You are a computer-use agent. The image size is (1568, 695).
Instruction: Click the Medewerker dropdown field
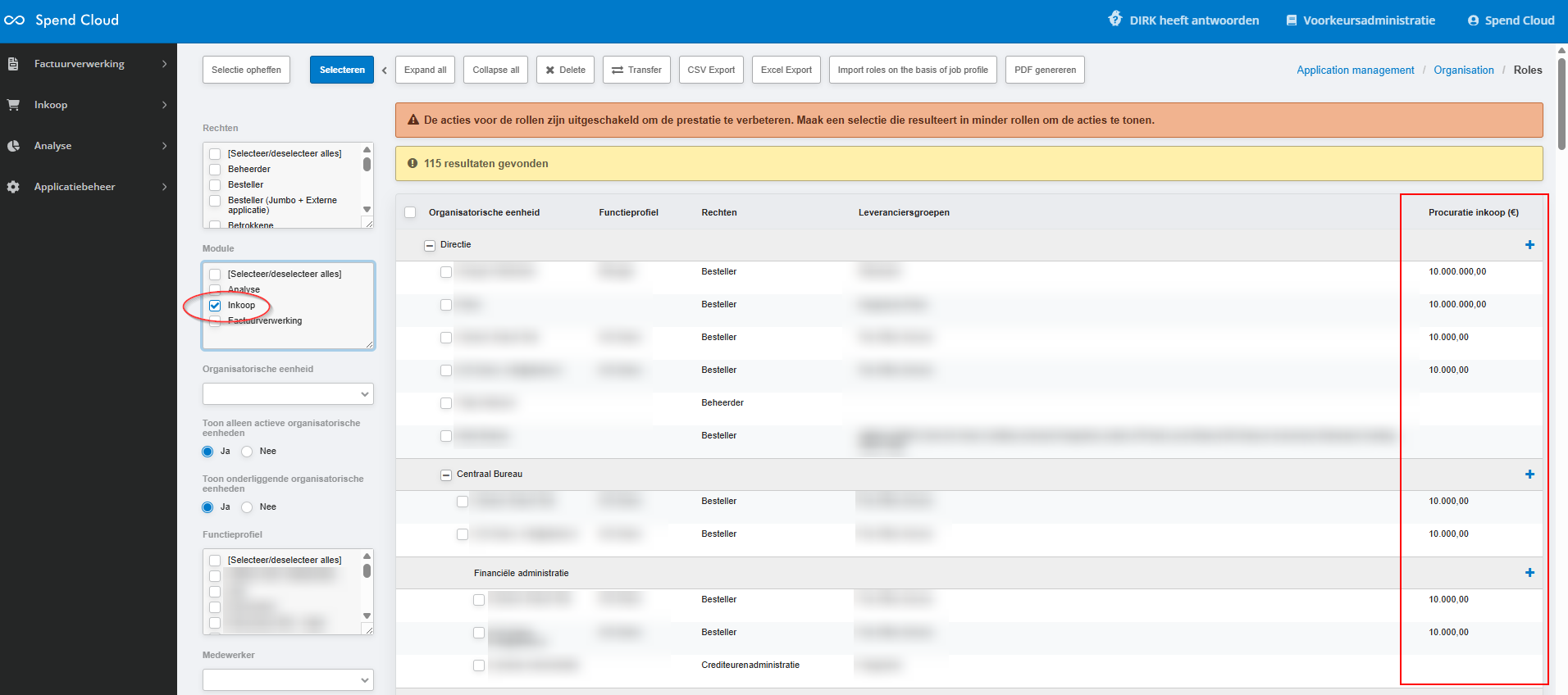288,680
